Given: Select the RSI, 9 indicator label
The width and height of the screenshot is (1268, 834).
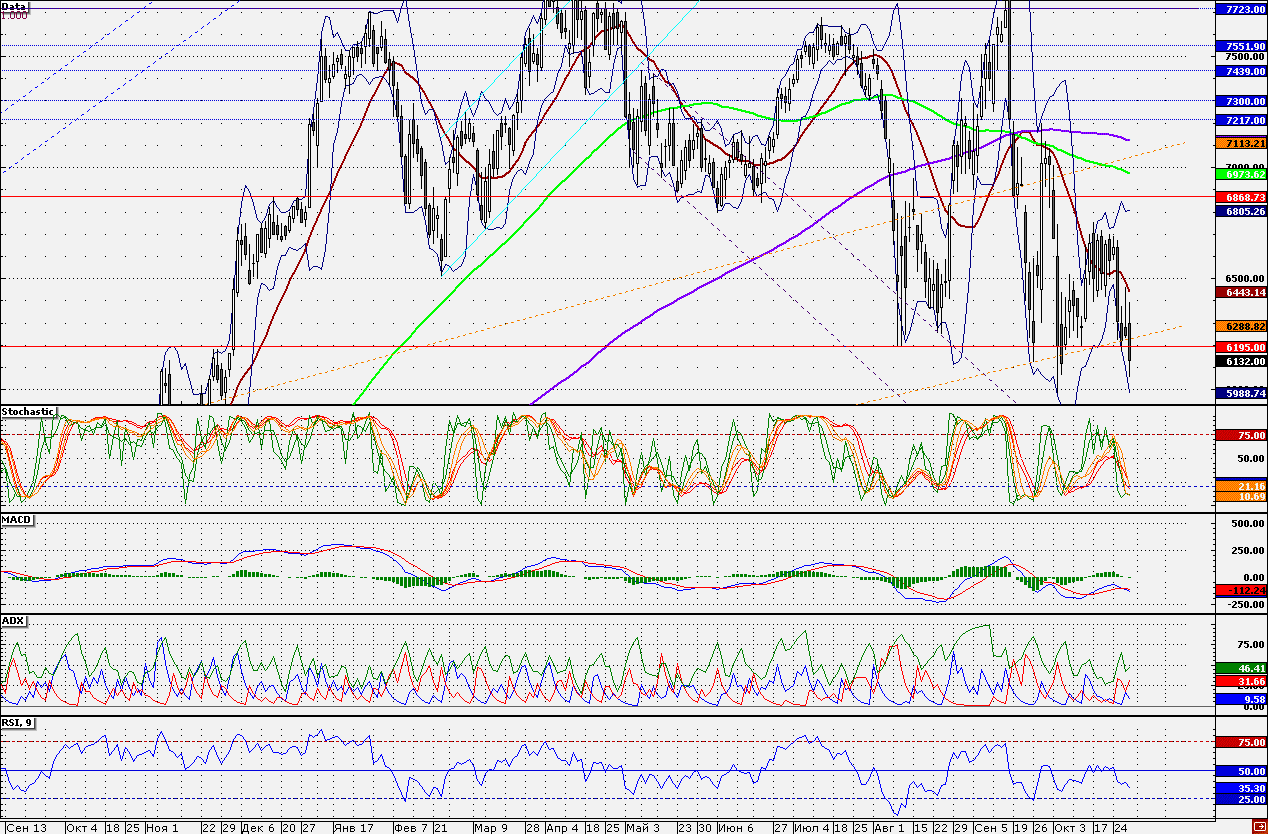Looking at the screenshot, I should (x=18, y=722).
